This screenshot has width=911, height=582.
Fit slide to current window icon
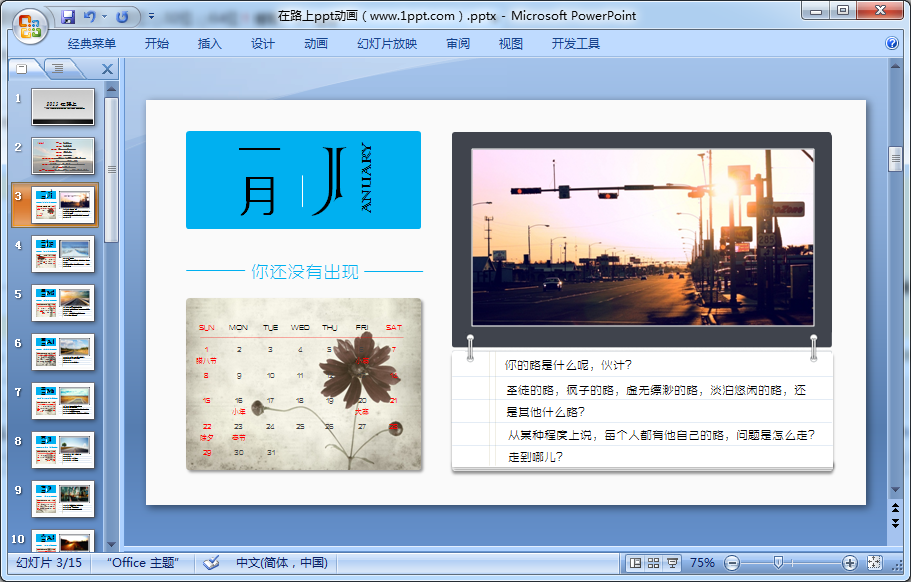click(874, 563)
